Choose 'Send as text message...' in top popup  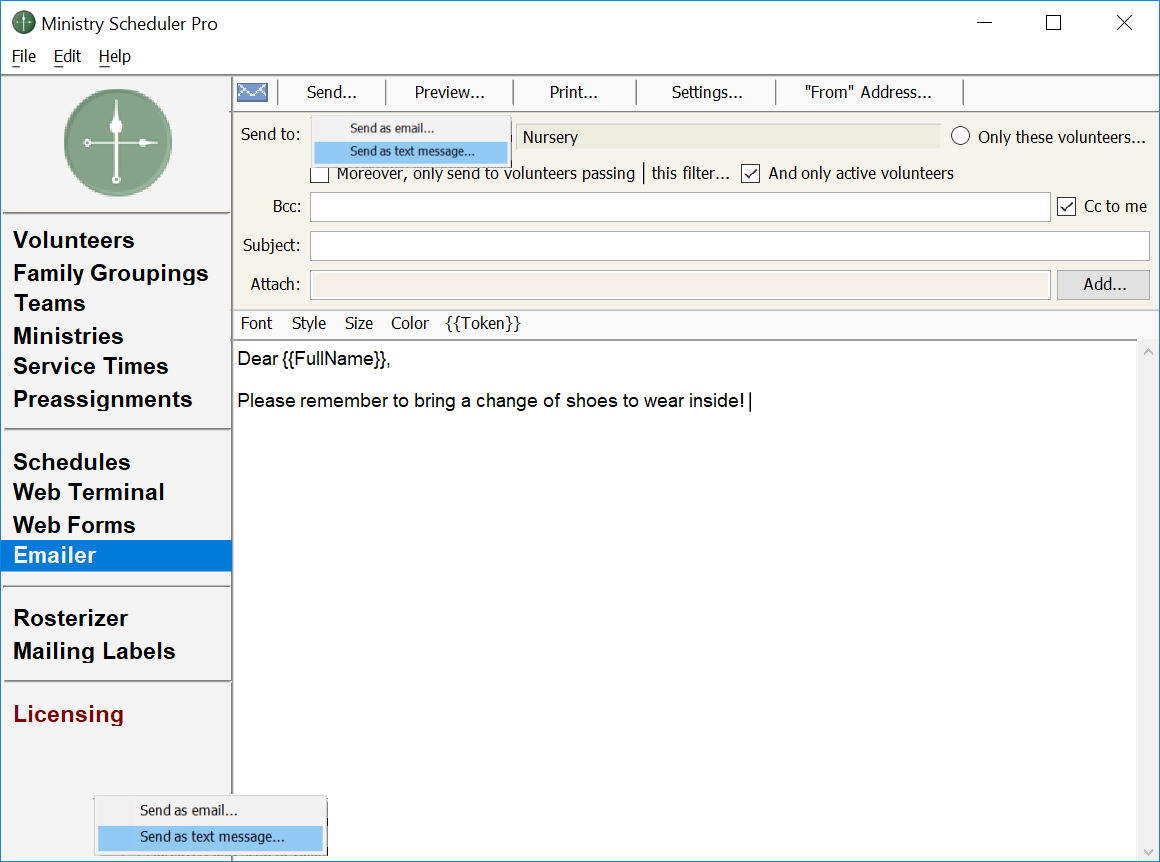412,152
